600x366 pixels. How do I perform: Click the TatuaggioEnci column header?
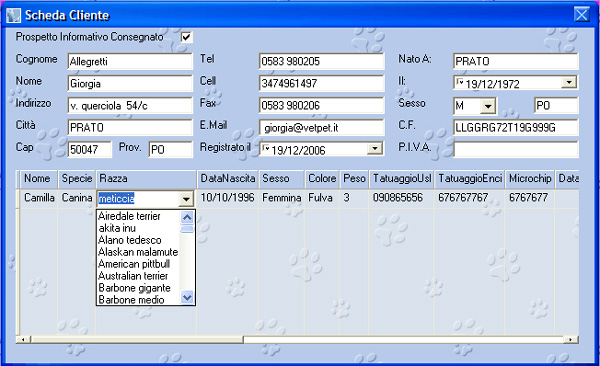[470, 179]
